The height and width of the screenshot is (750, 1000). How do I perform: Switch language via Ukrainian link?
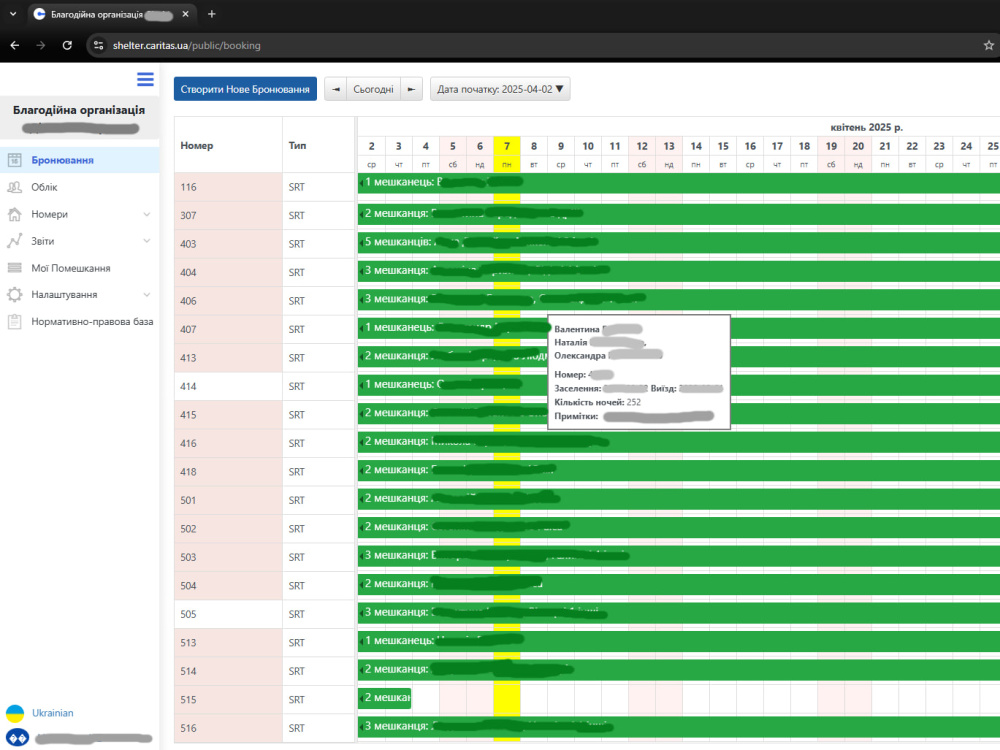click(x=52, y=713)
